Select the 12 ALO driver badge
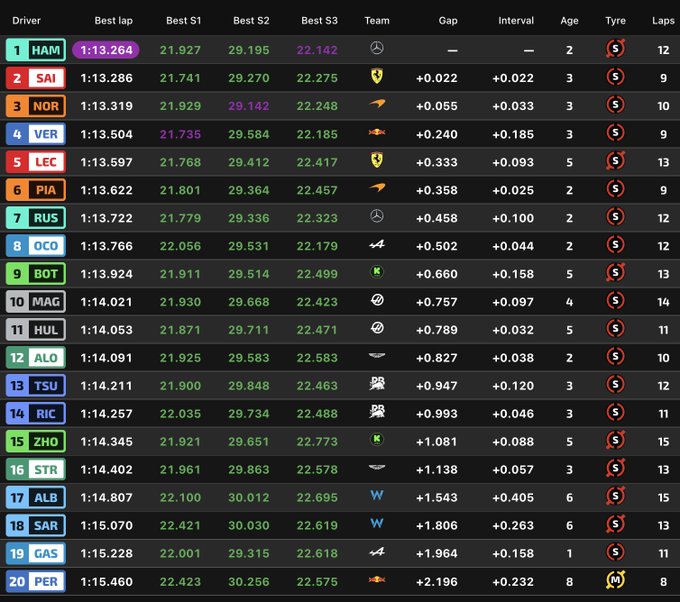The image size is (680, 602). click(36, 357)
